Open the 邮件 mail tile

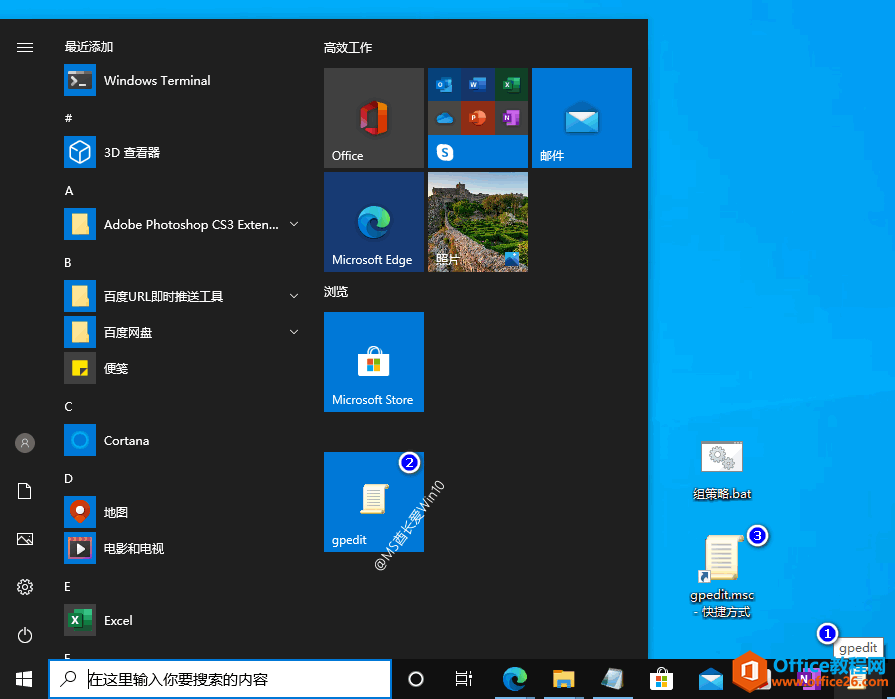pyautogui.click(x=581, y=118)
